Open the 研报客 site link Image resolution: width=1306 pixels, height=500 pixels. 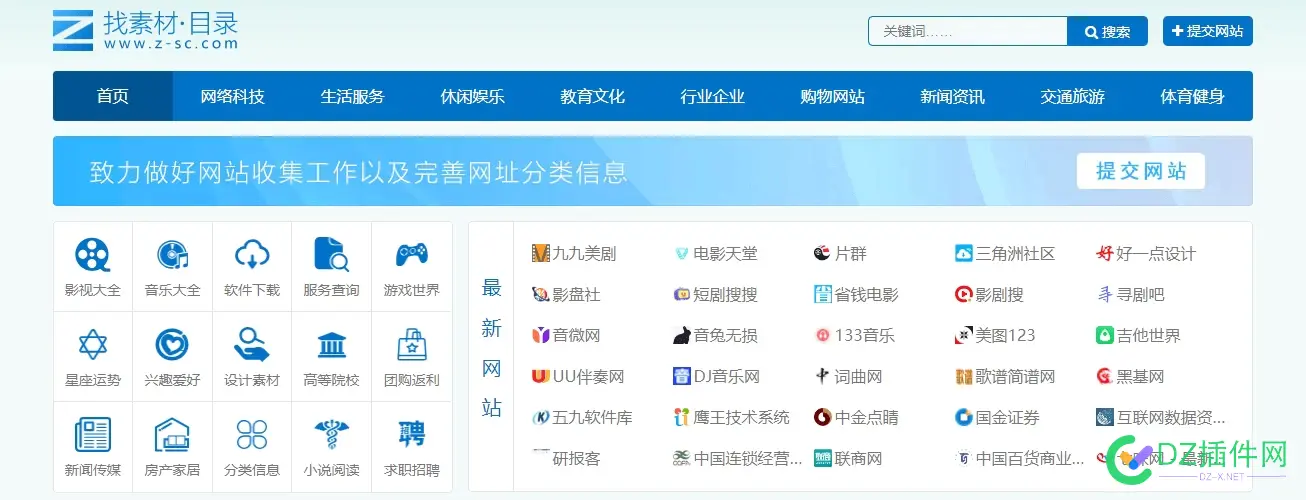coord(577,459)
